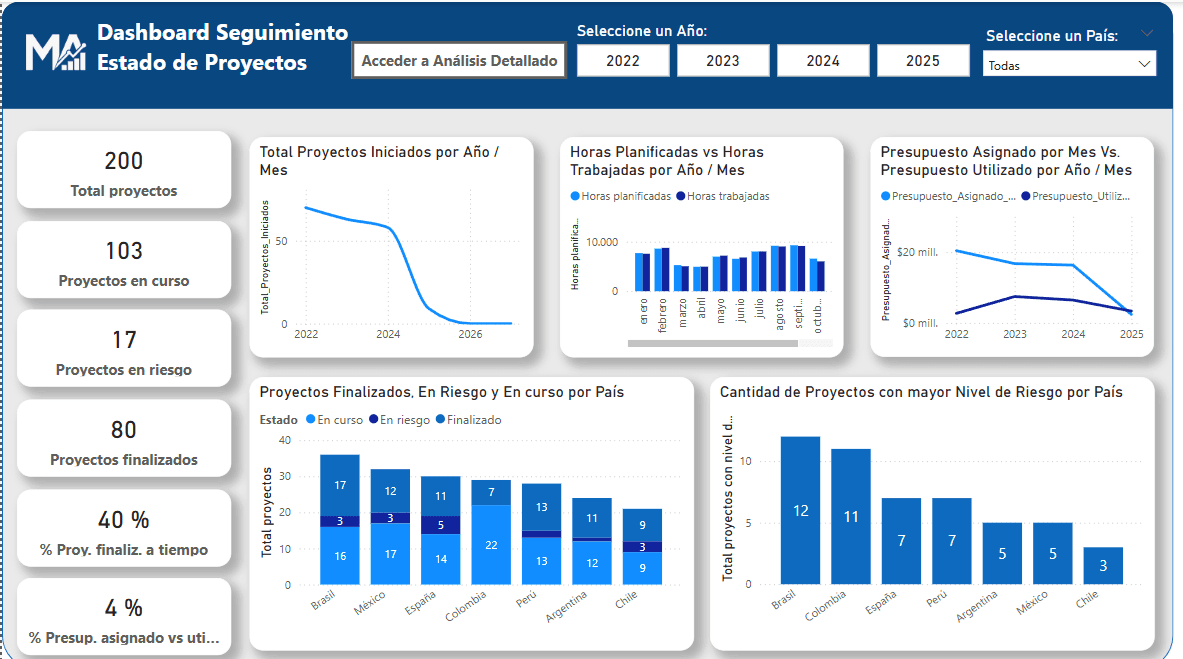Click the 'En riesgo' legend marker
Viewport: 1183px width, 659px height.
pos(373,420)
